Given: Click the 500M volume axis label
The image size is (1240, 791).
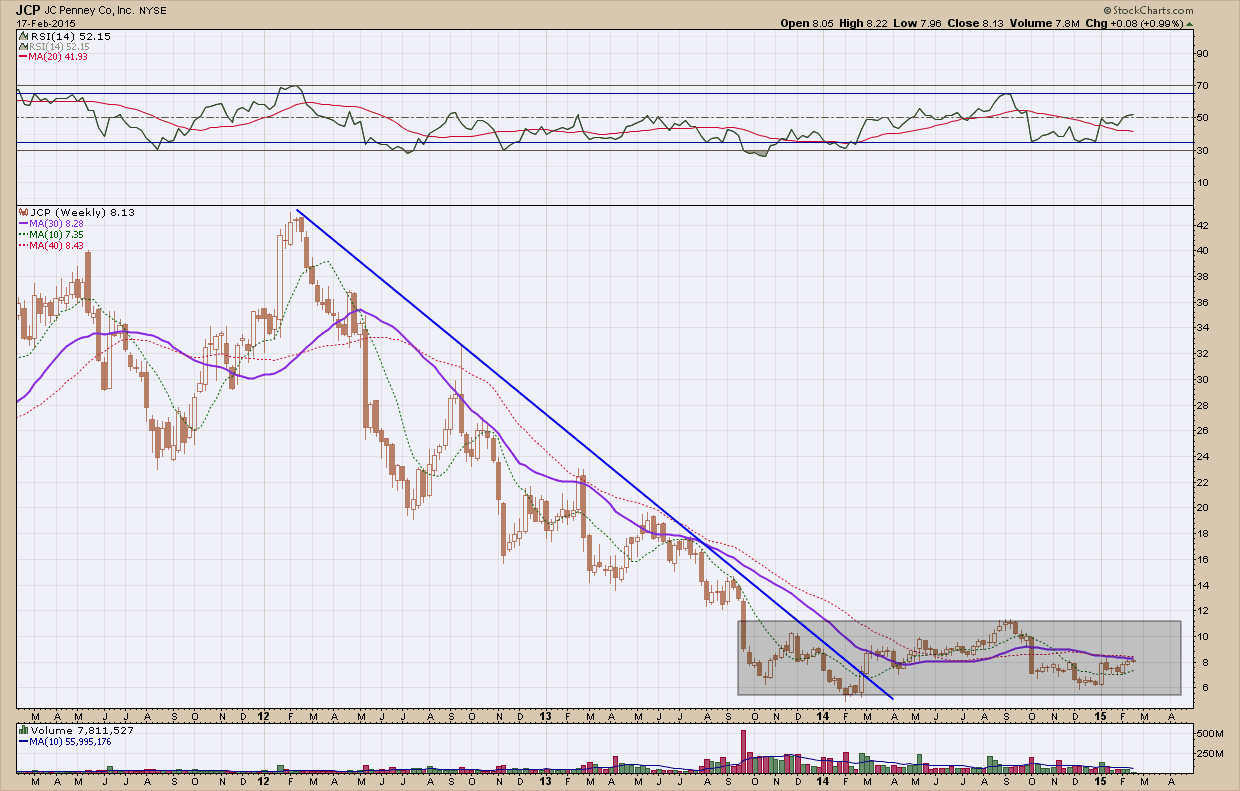Looking at the screenshot, I should [1211, 733].
